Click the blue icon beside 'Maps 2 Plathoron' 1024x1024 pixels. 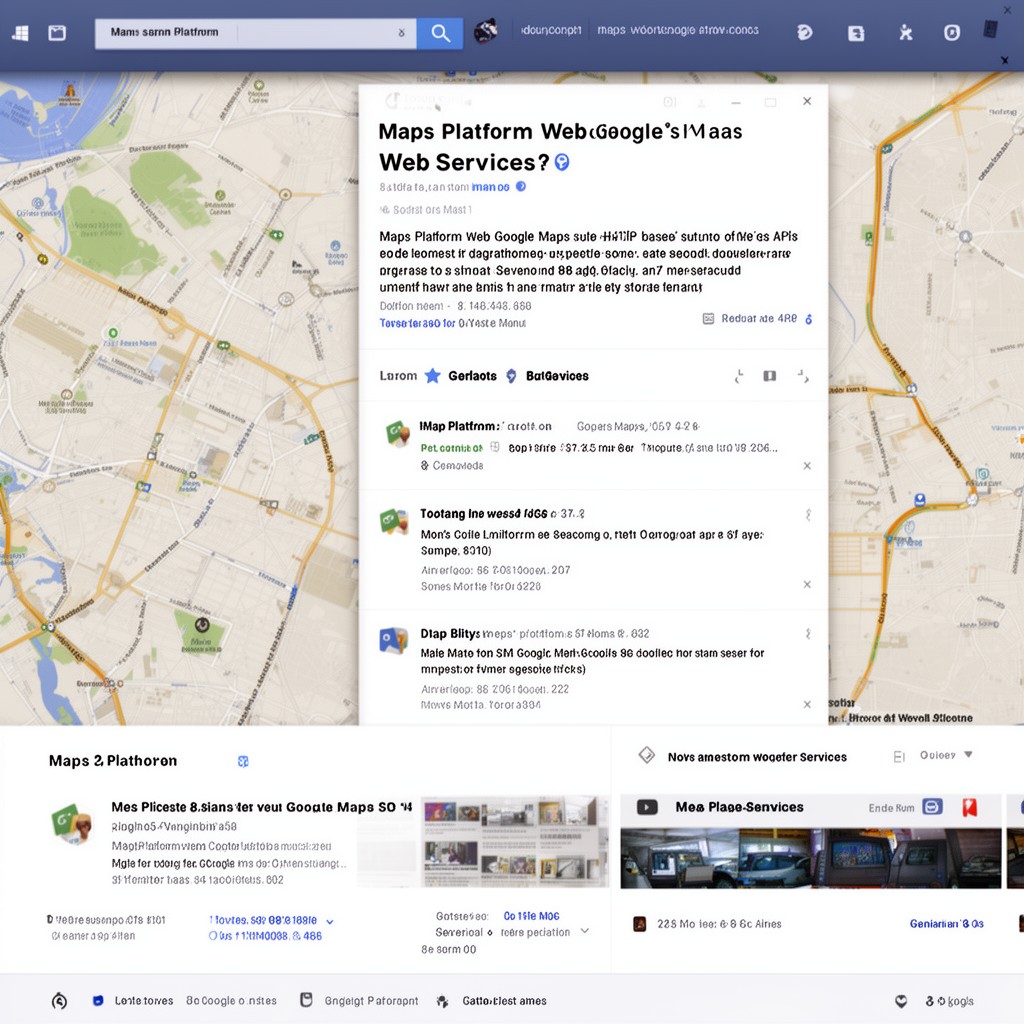click(243, 761)
